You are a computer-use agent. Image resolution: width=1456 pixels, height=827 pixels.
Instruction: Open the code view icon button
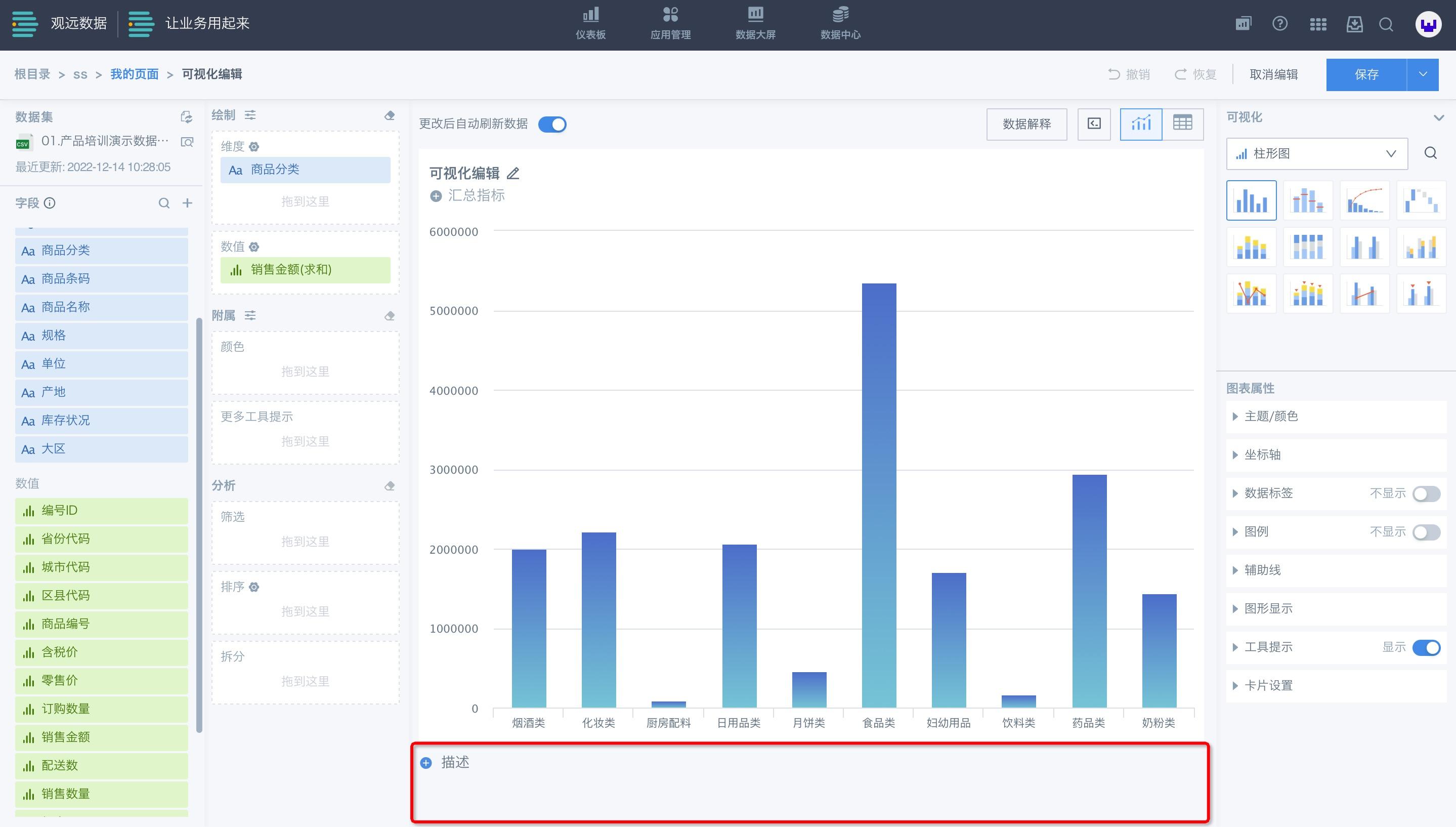point(1094,124)
